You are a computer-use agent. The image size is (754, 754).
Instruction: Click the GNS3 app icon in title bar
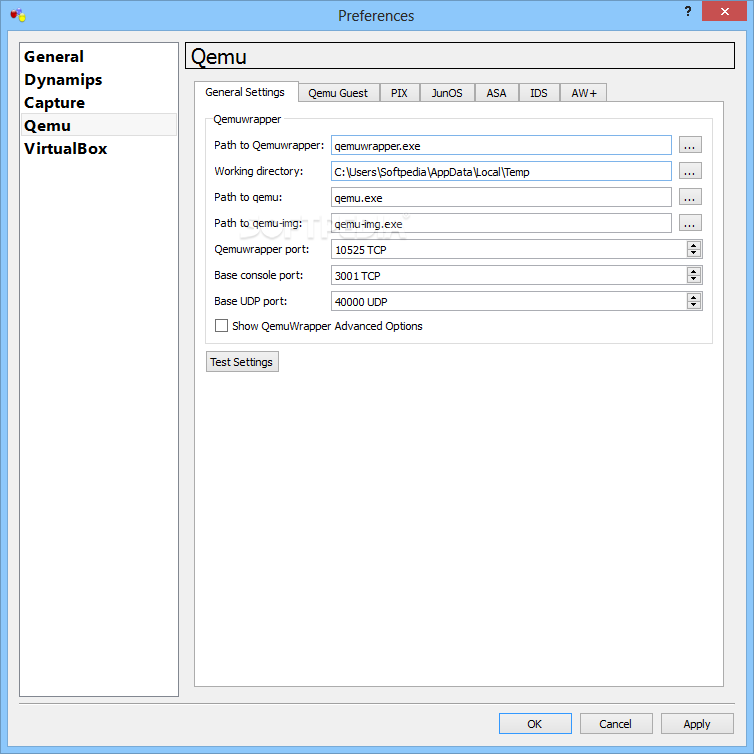[x=18, y=15]
